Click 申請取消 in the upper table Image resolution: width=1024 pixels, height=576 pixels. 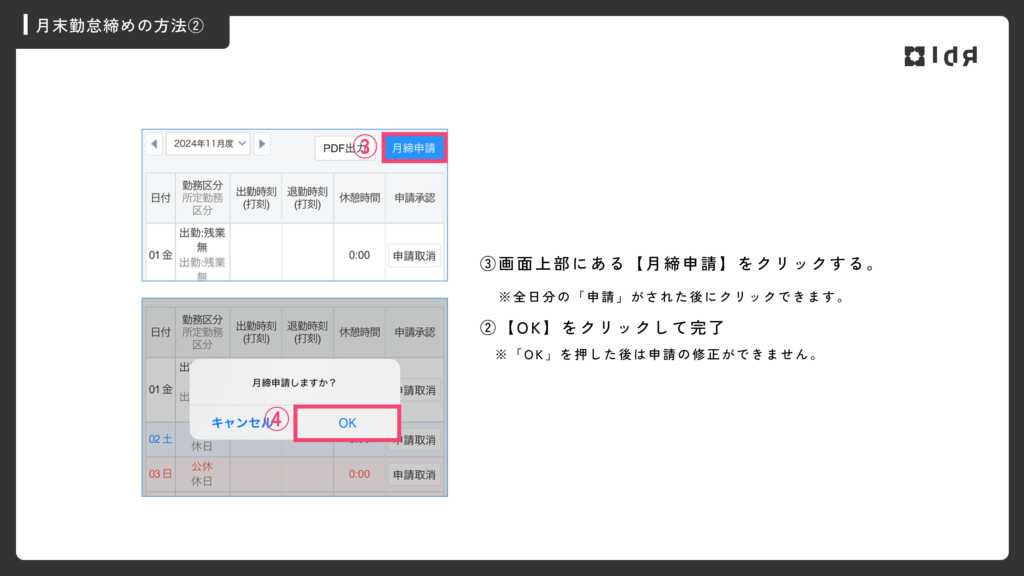tap(414, 256)
